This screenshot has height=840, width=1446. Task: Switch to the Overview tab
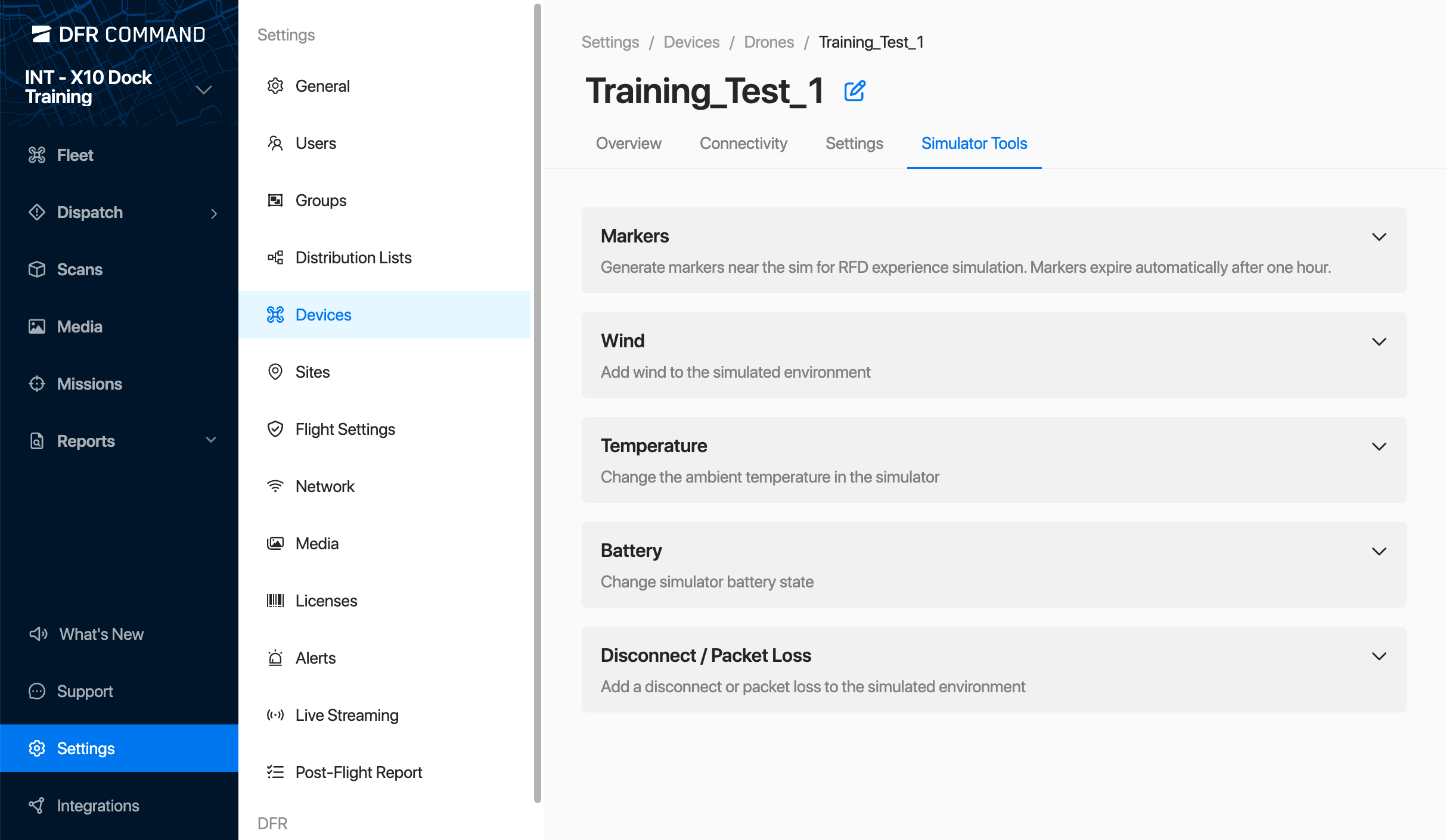tap(628, 143)
